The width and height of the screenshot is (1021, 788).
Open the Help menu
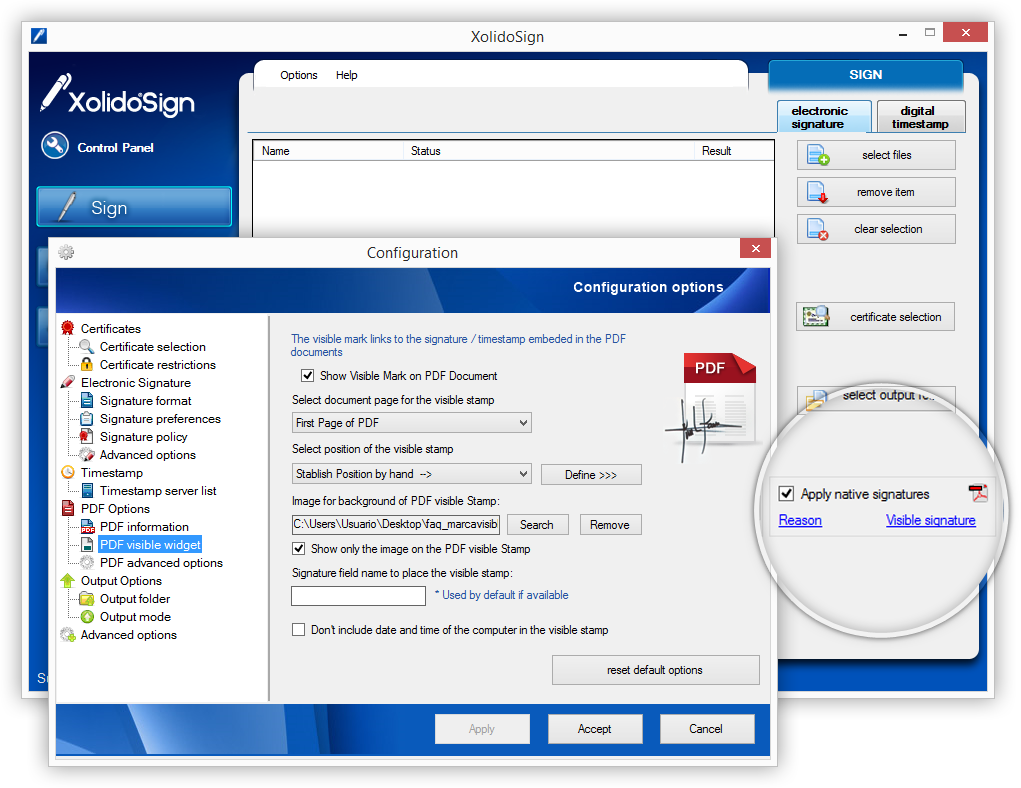point(346,75)
